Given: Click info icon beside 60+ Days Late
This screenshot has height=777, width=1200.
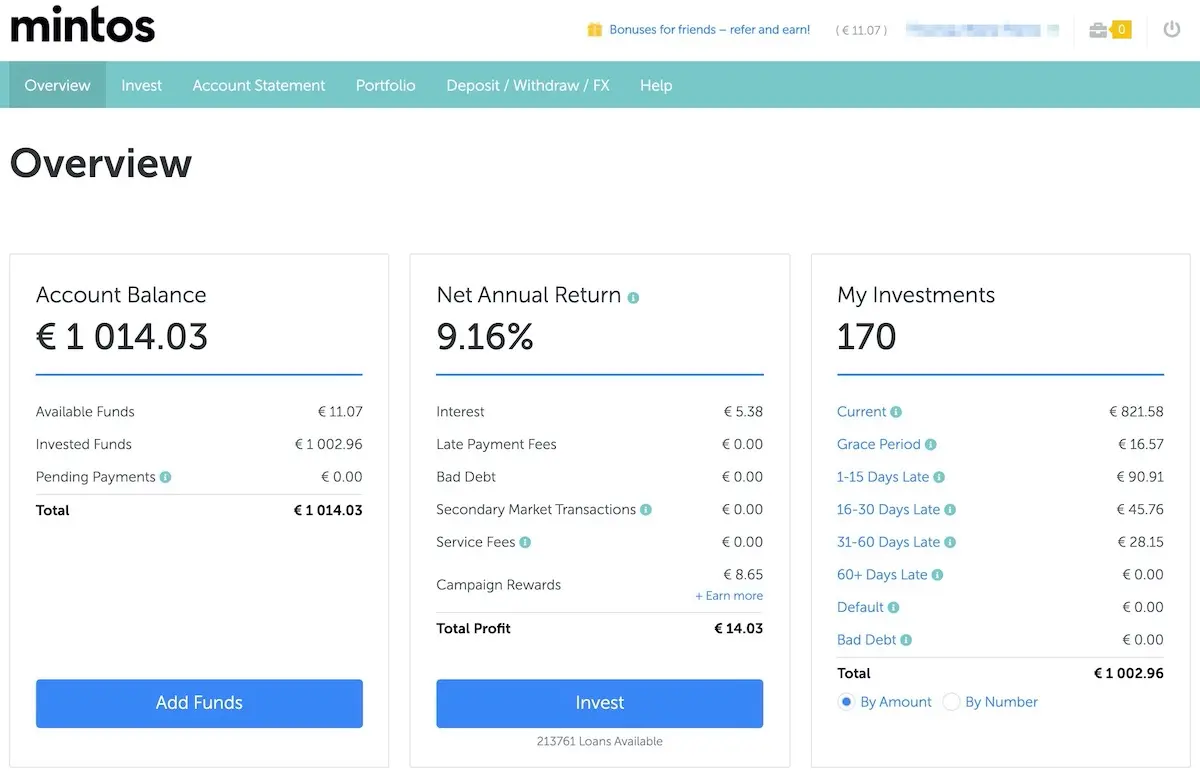Looking at the screenshot, I should (938, 575).
